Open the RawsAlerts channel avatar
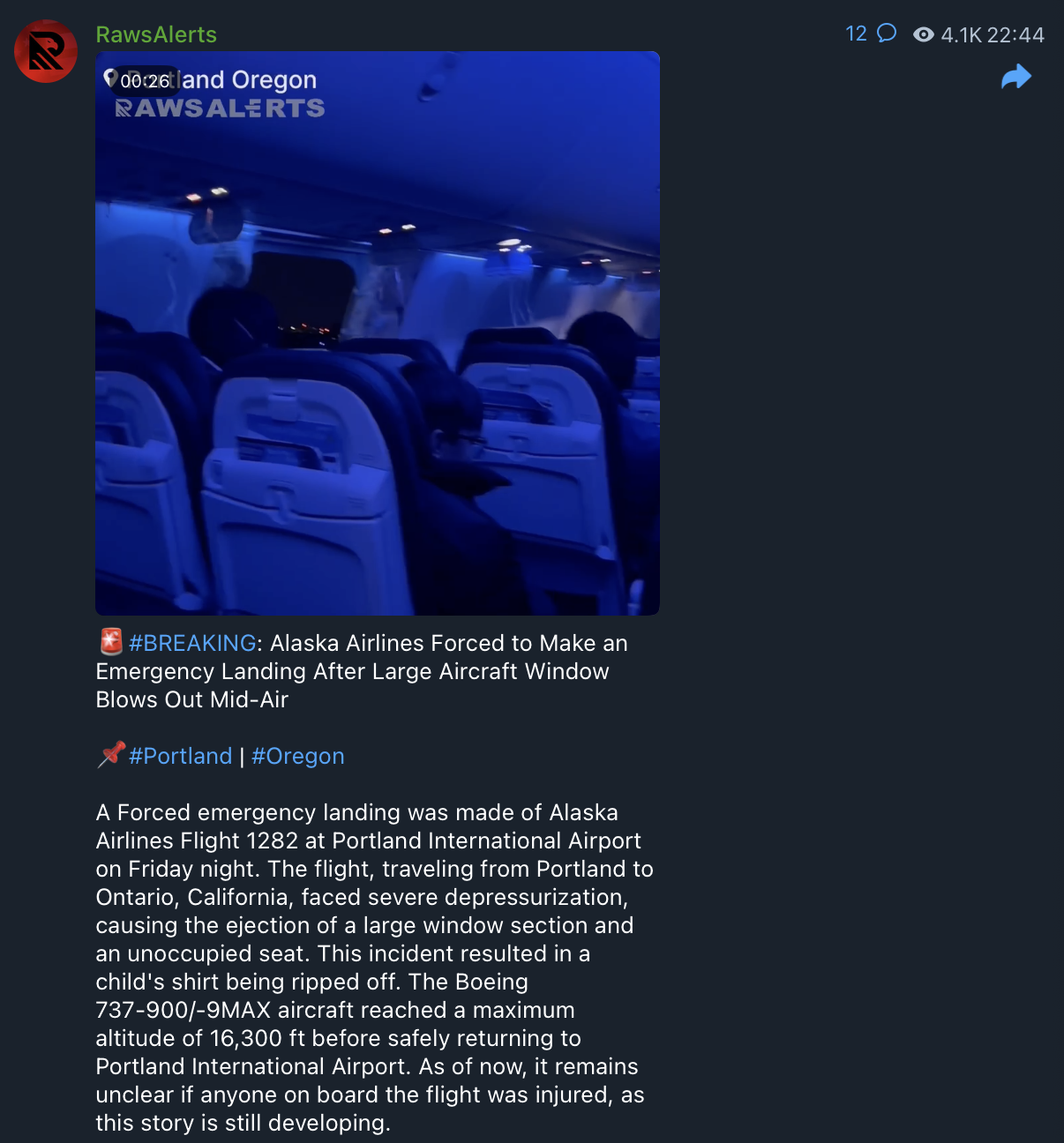 [x=46, y=51]
